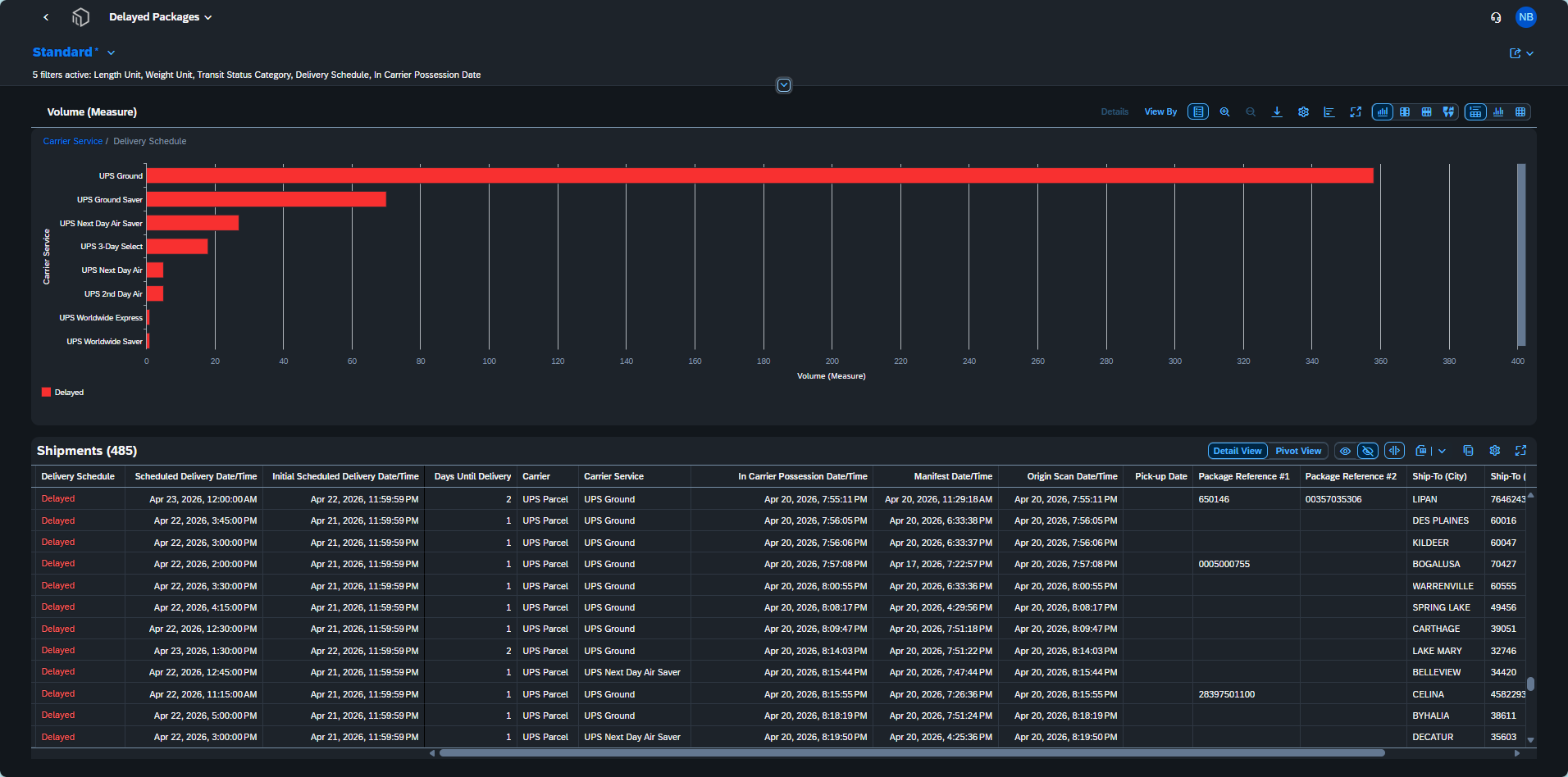This screenshot has width=1568, height=777.
Task: Open the NB user profile avatar
Action: tap(1525, 17)
